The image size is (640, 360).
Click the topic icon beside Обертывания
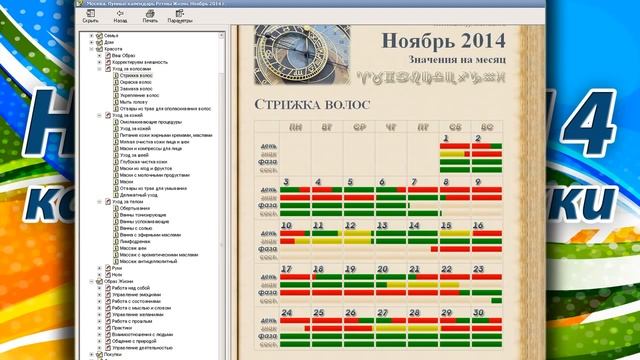click(x=116, y=208)
